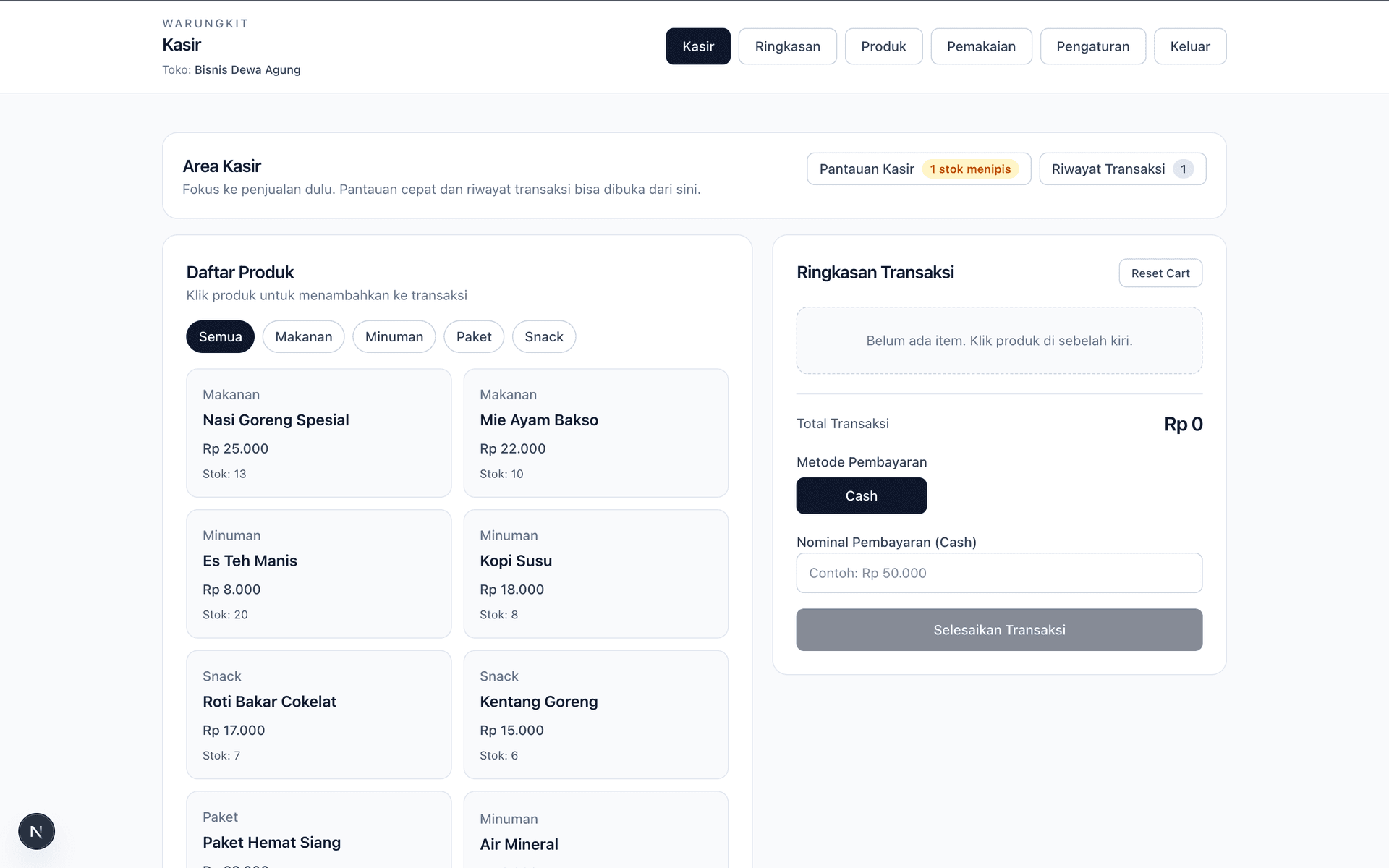Screen dimensions: 1389x868
Task: Click the Keluar logout button
Action: (x=1190, y=46)
